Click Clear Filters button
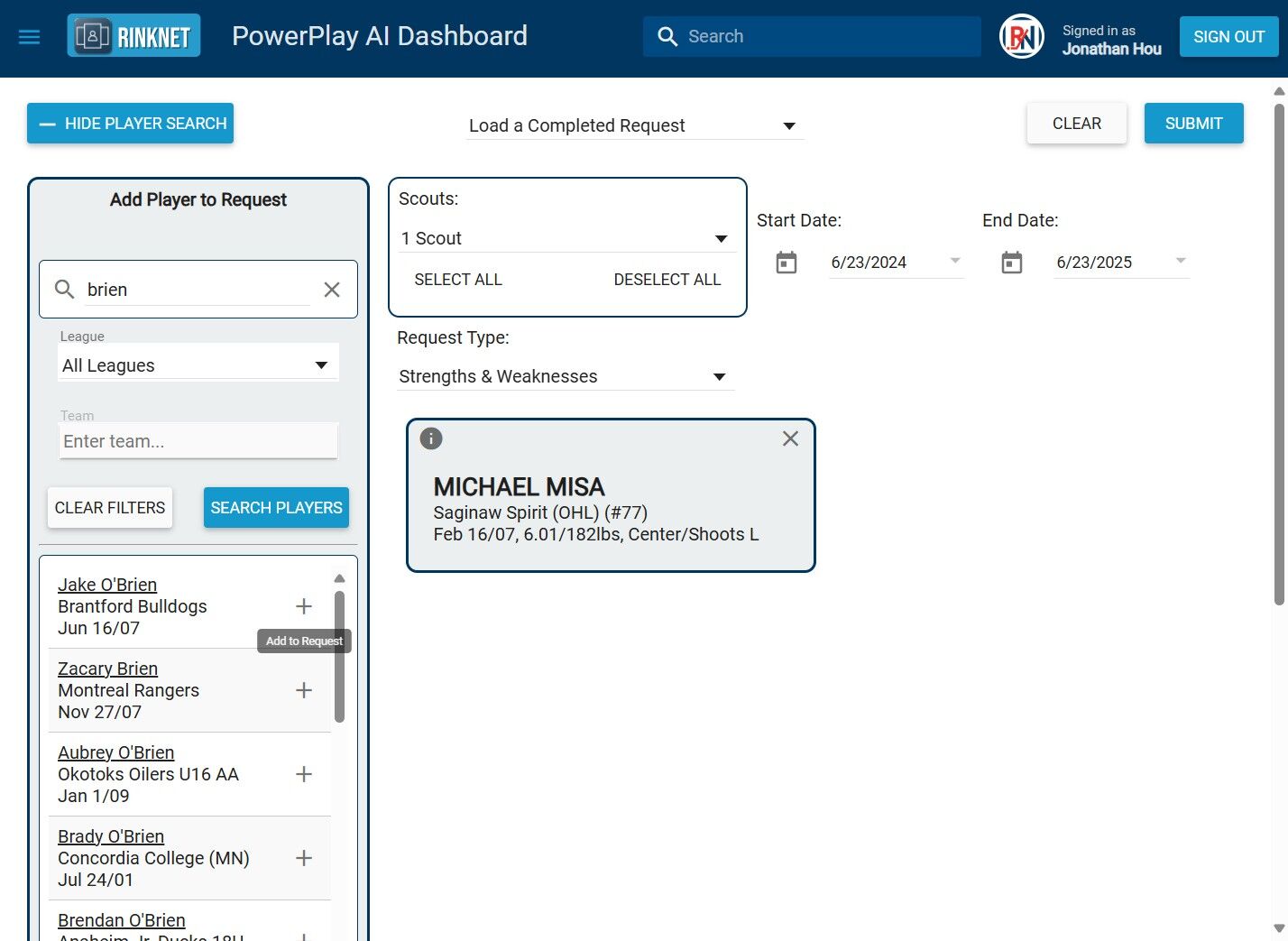1288x941 pixels. pos(110,508)
